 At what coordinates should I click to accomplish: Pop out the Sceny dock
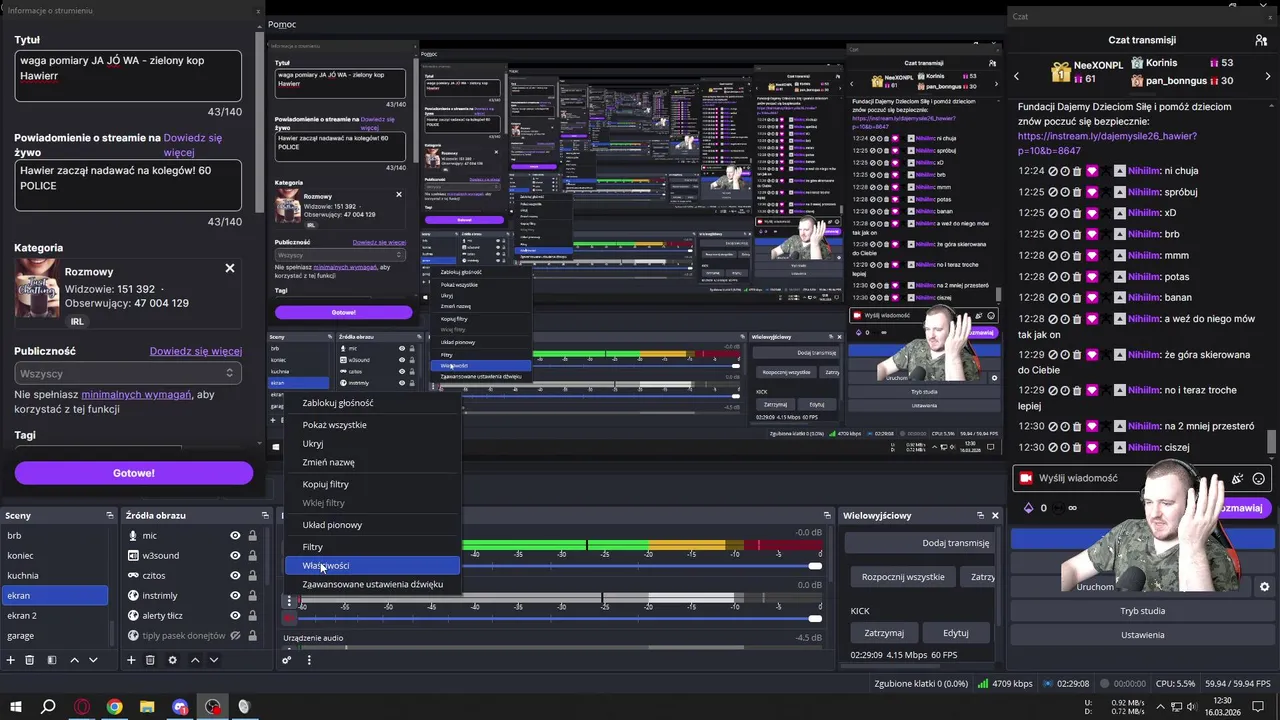[x=110, y=515]
